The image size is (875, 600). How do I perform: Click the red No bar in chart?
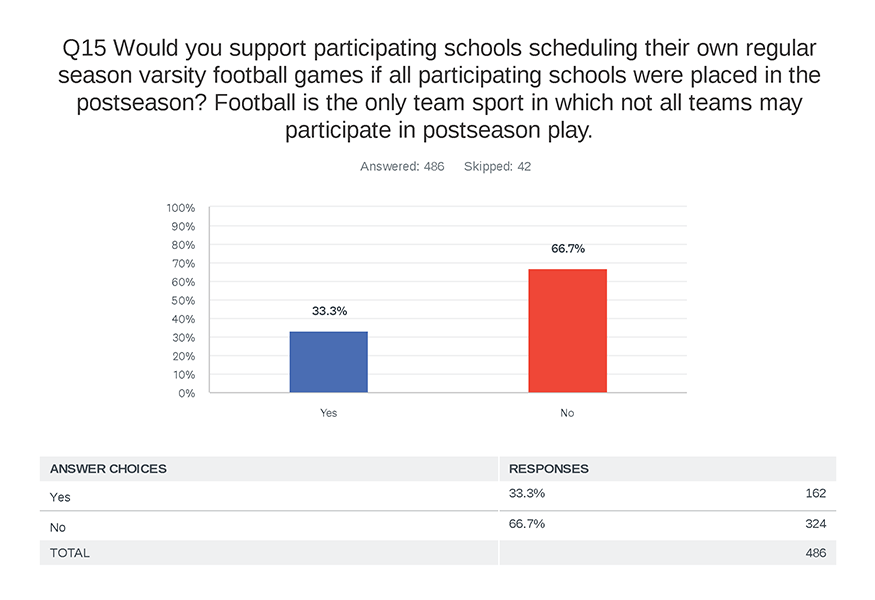568,331
